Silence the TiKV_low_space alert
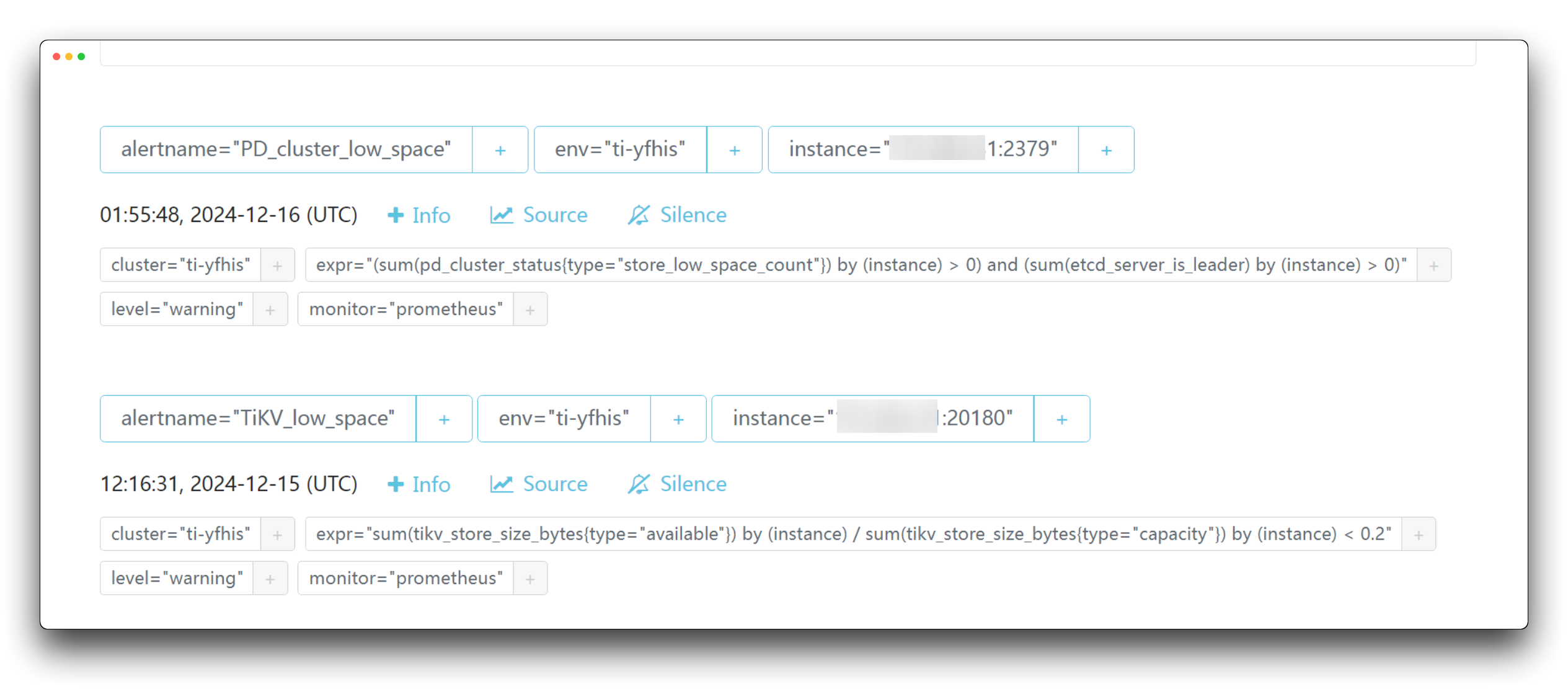Screen dimensions: 1568x689 tap(677, 484)
